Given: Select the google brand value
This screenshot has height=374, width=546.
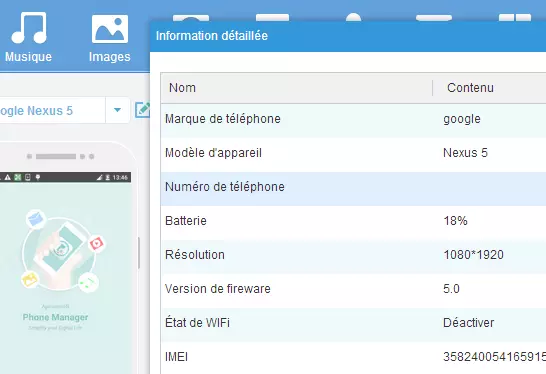Looking at the screenshot, I should click(x=462, y=119).
